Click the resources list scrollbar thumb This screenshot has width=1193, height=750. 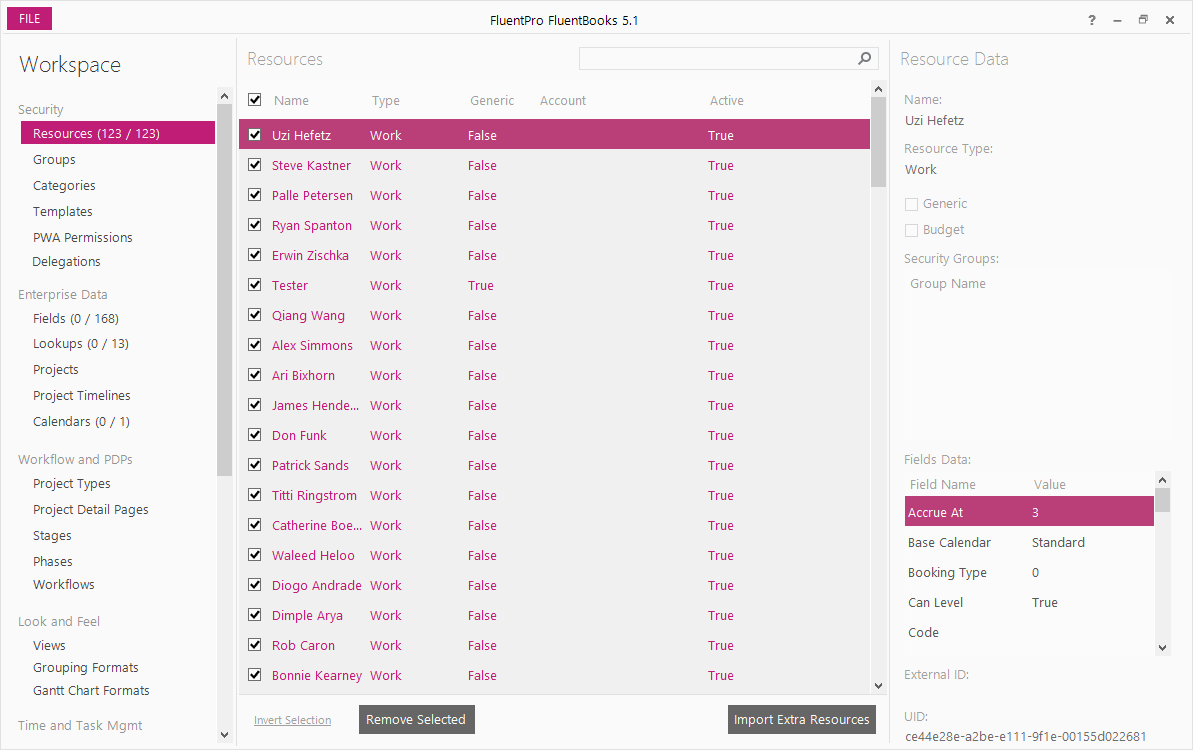(878, 142)
